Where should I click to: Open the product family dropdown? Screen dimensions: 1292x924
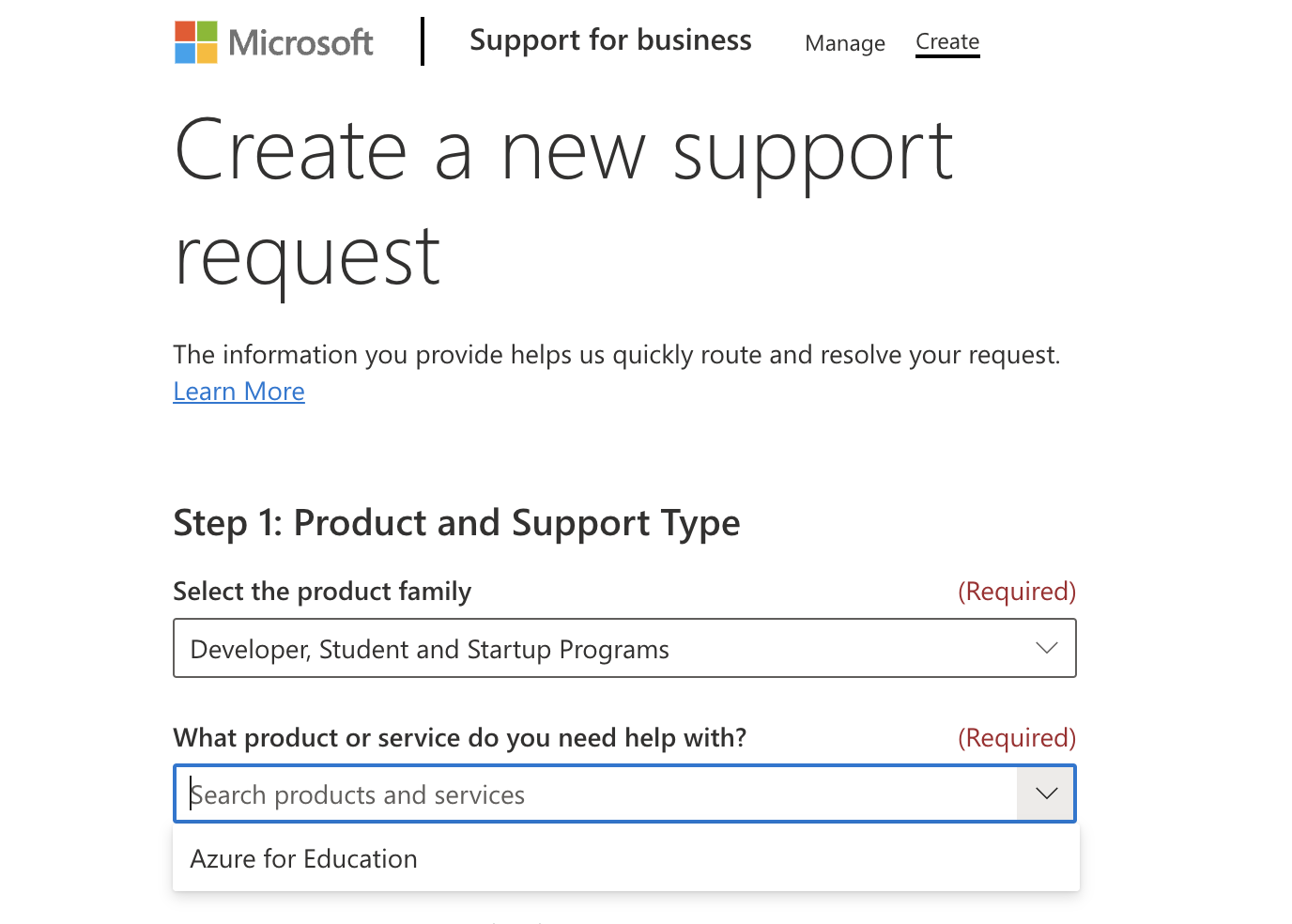624,648
